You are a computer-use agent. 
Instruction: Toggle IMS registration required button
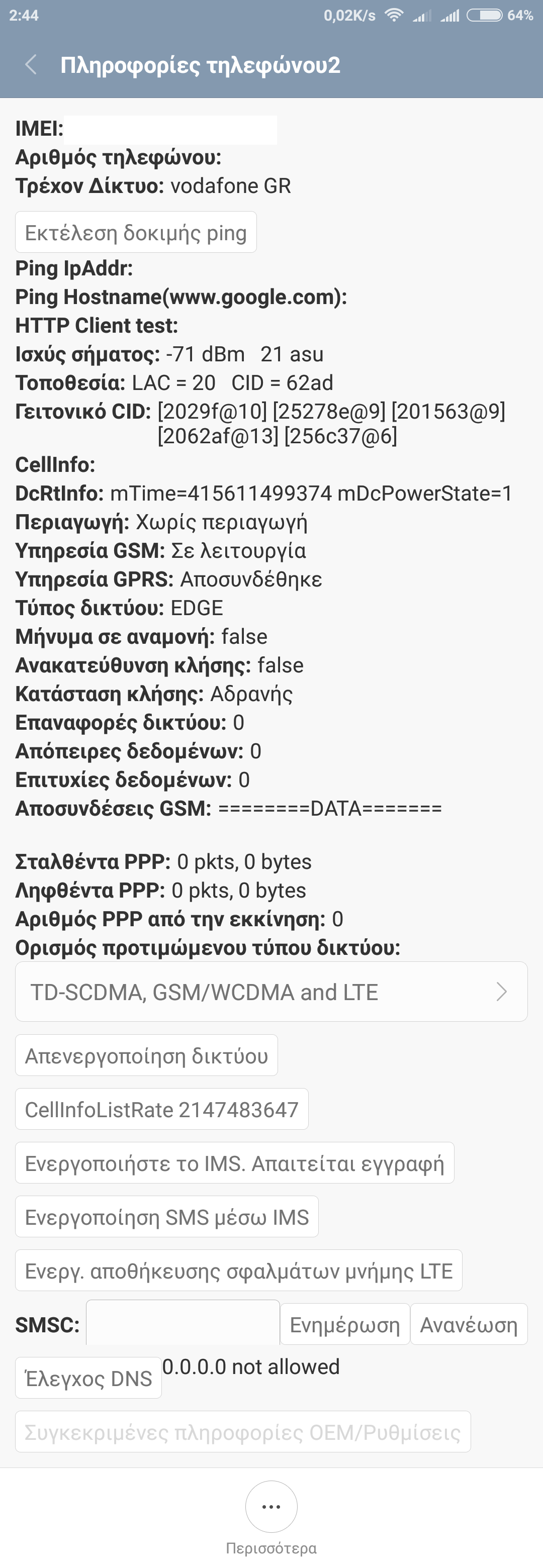pyautogui.click(x=234, y=1163)
